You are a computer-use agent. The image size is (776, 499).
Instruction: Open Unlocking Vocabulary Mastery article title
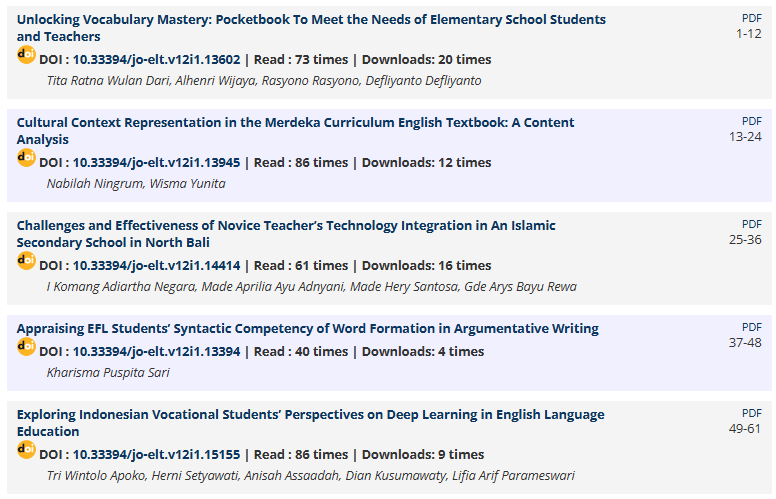[311, 28]
